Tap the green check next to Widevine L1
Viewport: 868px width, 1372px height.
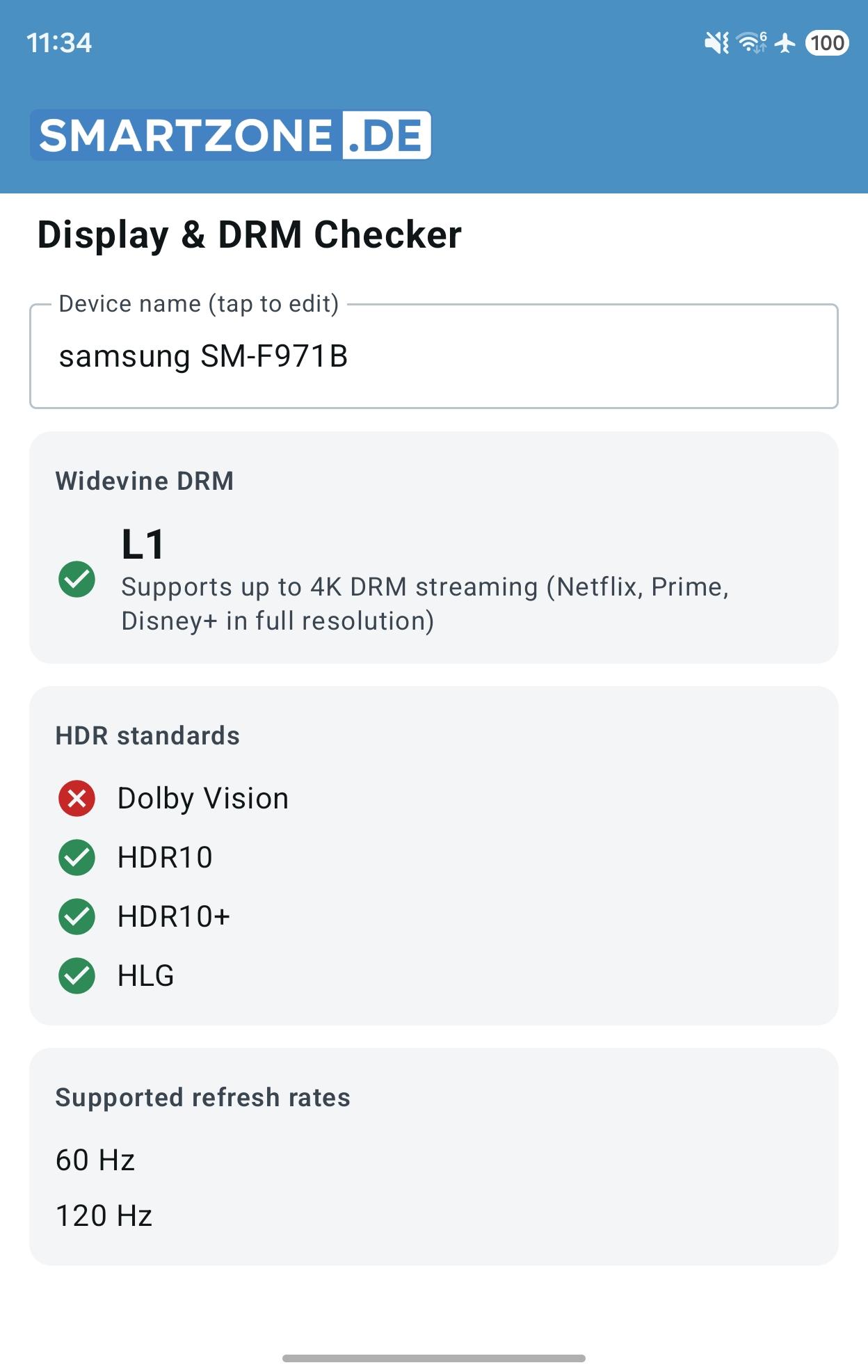pyautogui.click(x=77, y=579)
